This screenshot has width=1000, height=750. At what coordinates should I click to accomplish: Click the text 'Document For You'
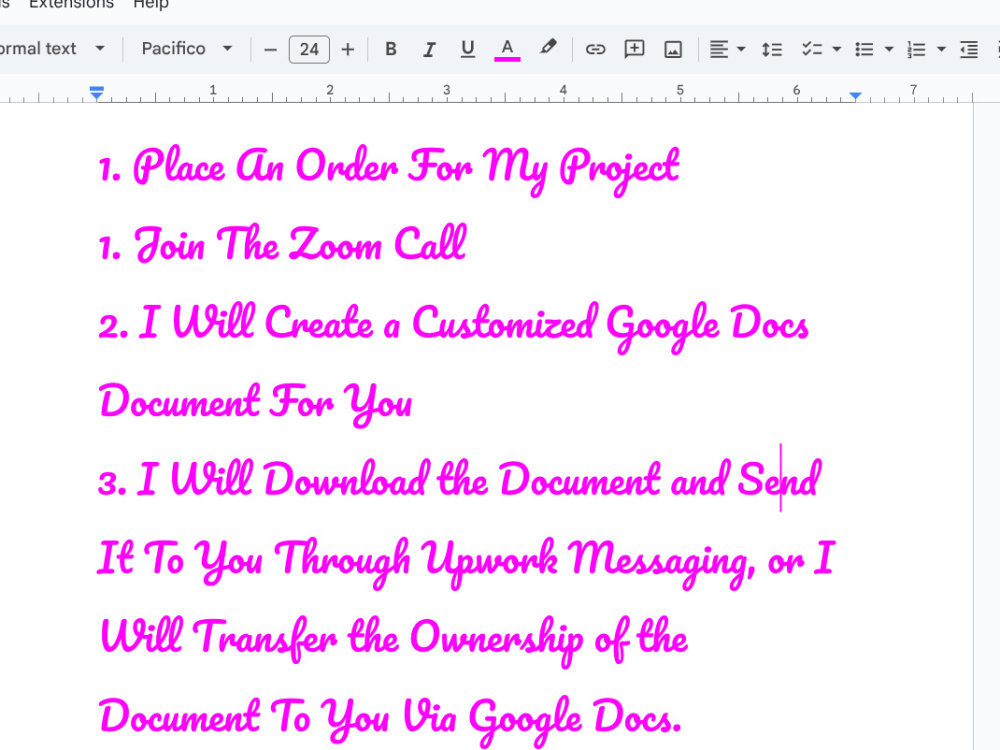[x=256, y=403]
